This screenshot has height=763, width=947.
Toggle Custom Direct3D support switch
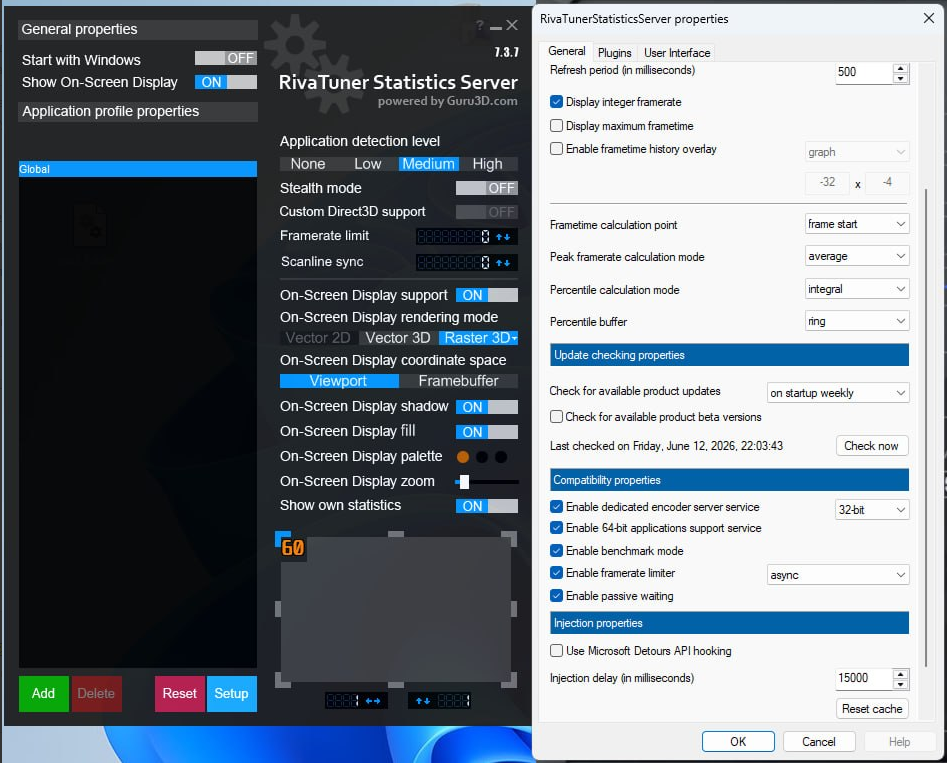coord(487,212)
